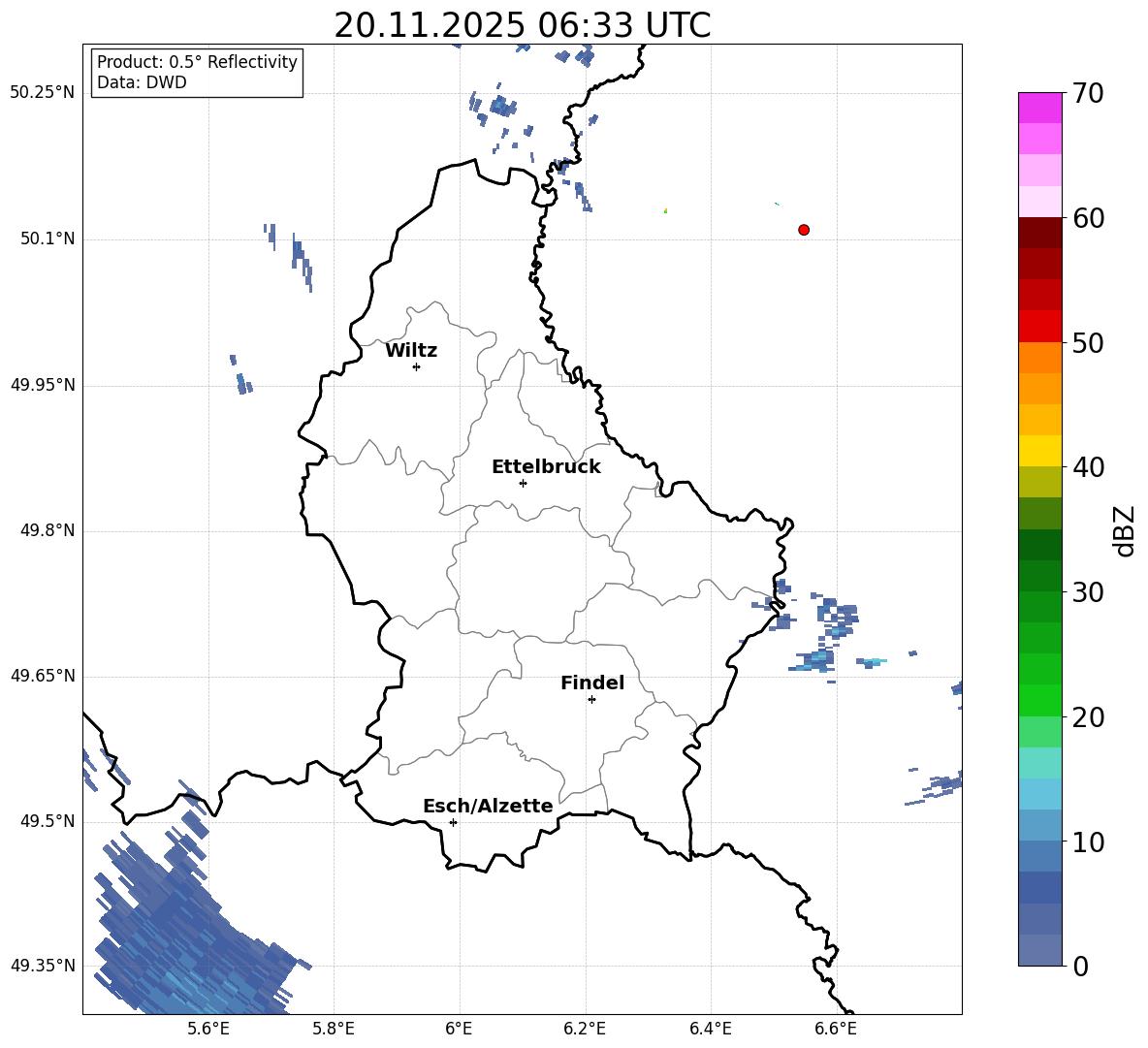This screenshot has width=1148, height=1048.
Task: Click the 49.5°N latitude tick label
Action: click(48, 822)
